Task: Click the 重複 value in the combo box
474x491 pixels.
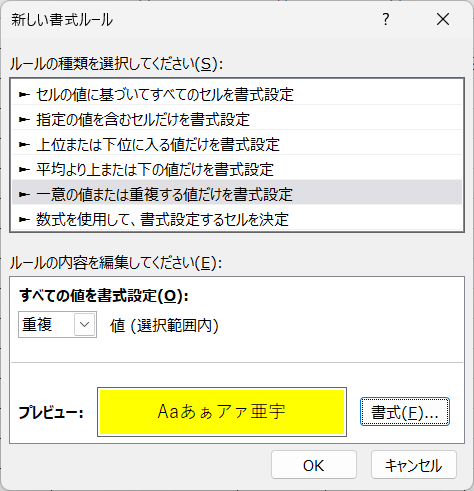Action: pos(37,324)
